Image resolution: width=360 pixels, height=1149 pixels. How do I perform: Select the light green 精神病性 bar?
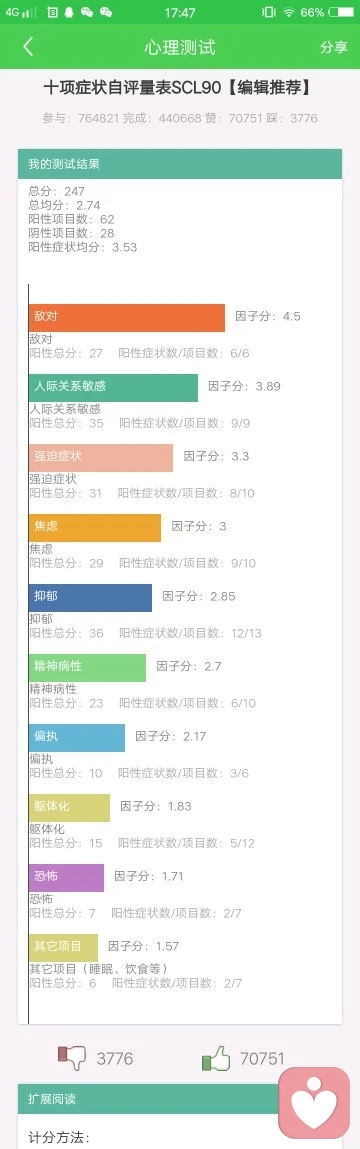(x=87, y=668)
